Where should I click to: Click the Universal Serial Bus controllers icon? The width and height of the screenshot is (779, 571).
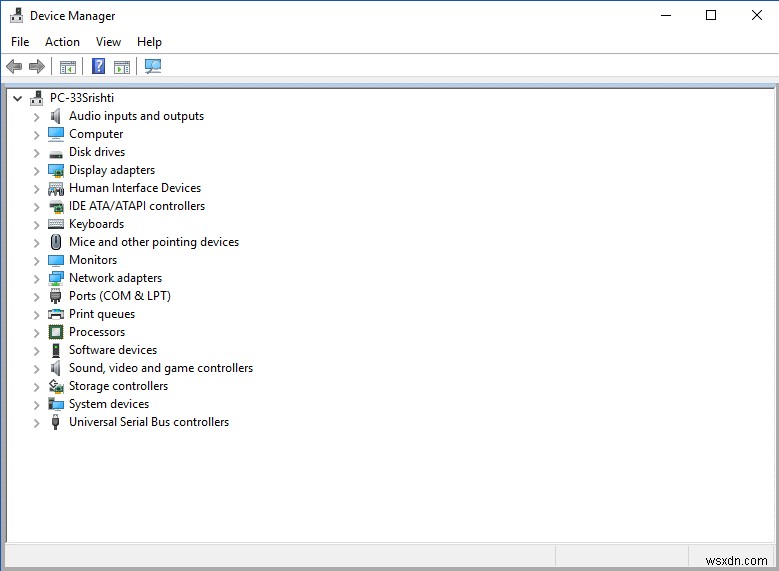pos(56,422)
